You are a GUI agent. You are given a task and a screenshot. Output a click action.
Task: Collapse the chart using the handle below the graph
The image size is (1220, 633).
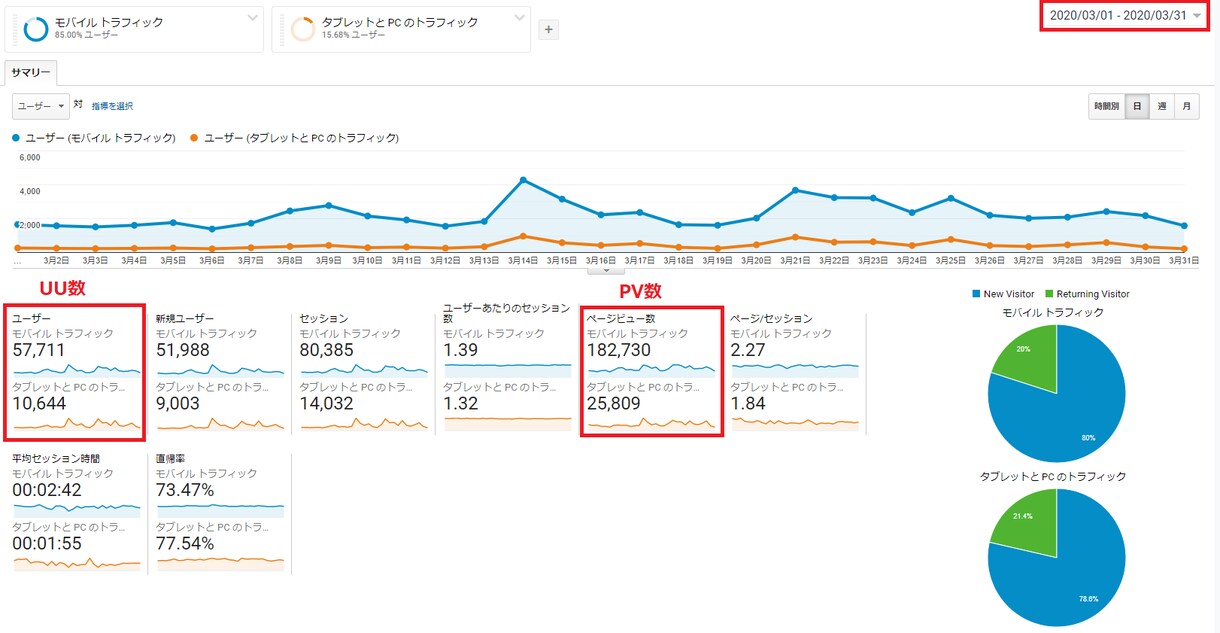pyautogui.click(x=606, y=270)
